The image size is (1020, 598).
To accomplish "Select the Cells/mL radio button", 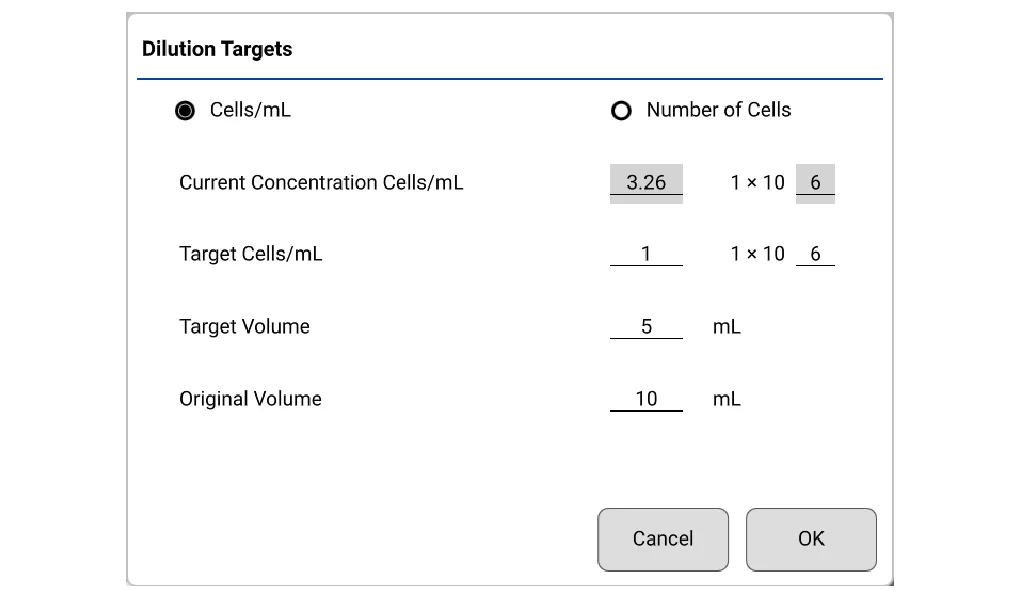I will (185, 110).
